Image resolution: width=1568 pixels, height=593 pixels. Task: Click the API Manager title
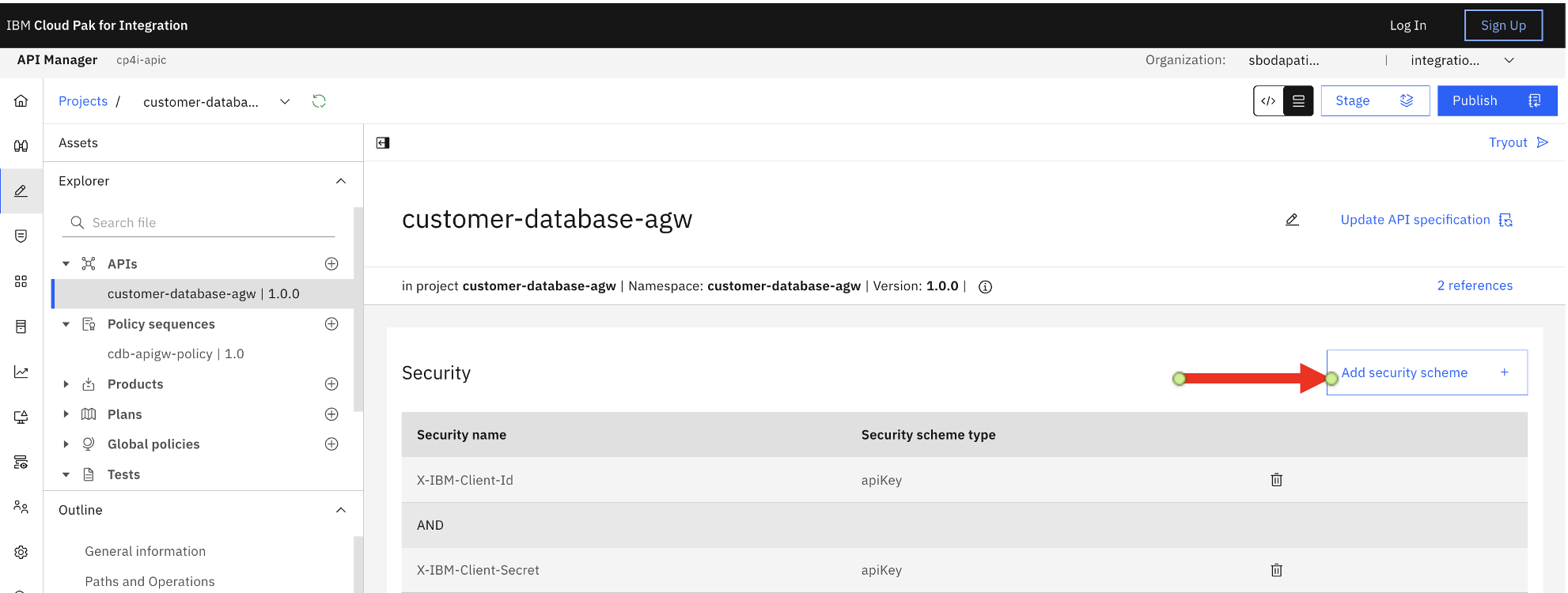coord(57,60)
